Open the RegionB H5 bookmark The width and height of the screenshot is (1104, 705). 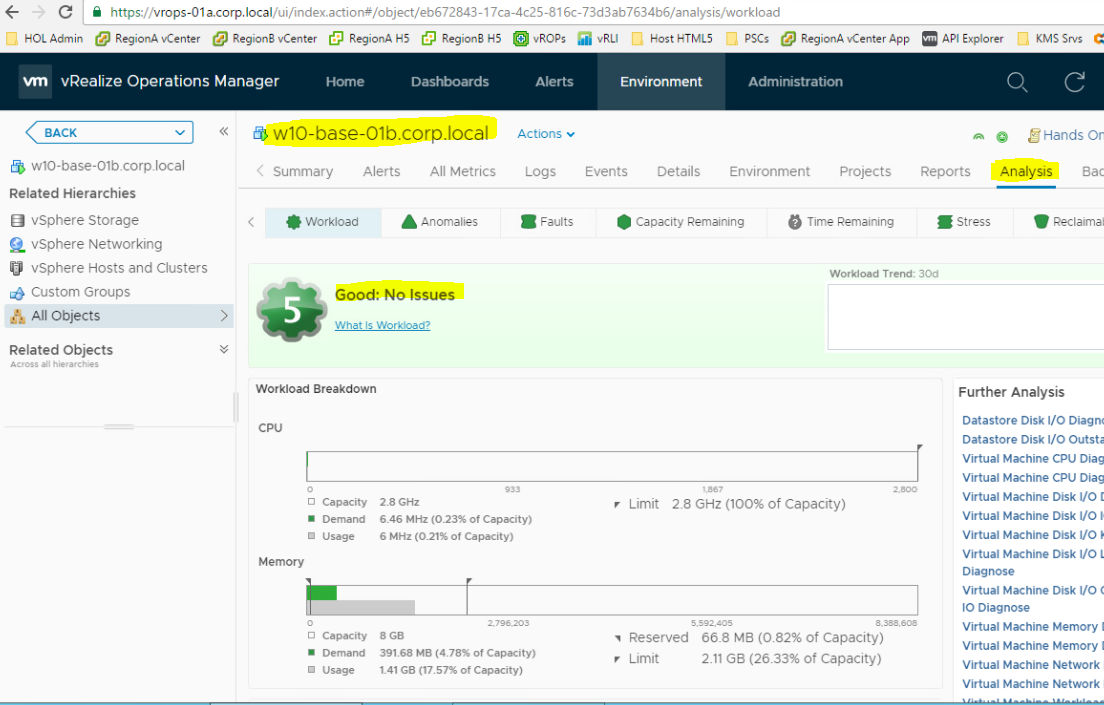click(x=461, y=39)
